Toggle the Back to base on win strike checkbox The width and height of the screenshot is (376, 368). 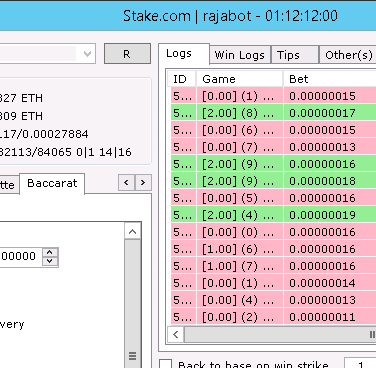pyautogui.click(x=166, y=364)
